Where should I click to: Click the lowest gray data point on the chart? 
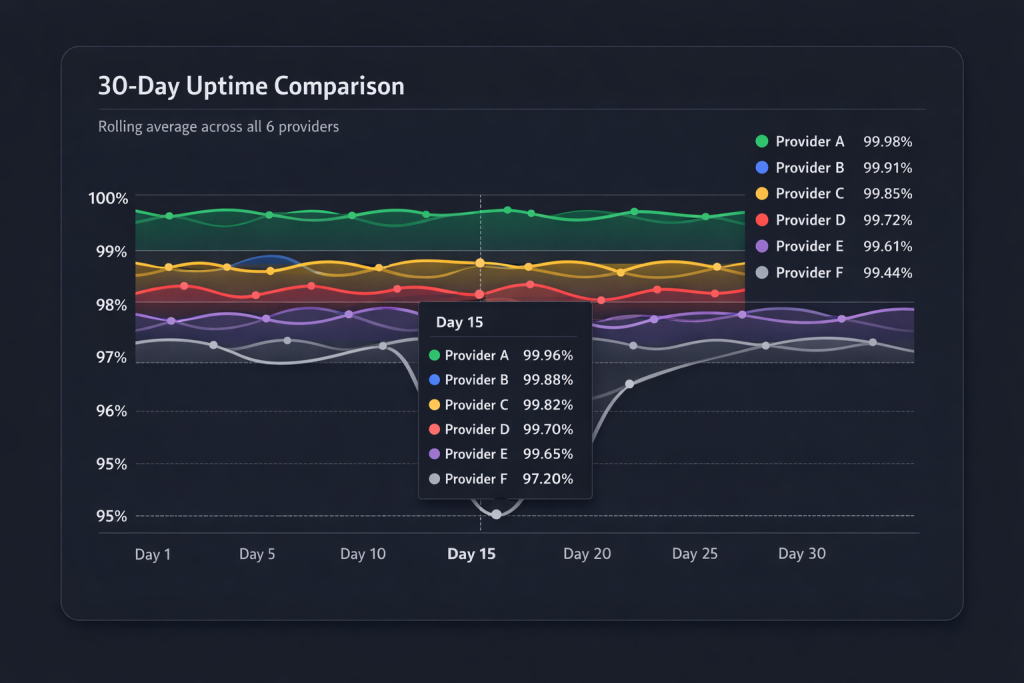[496, 514]
